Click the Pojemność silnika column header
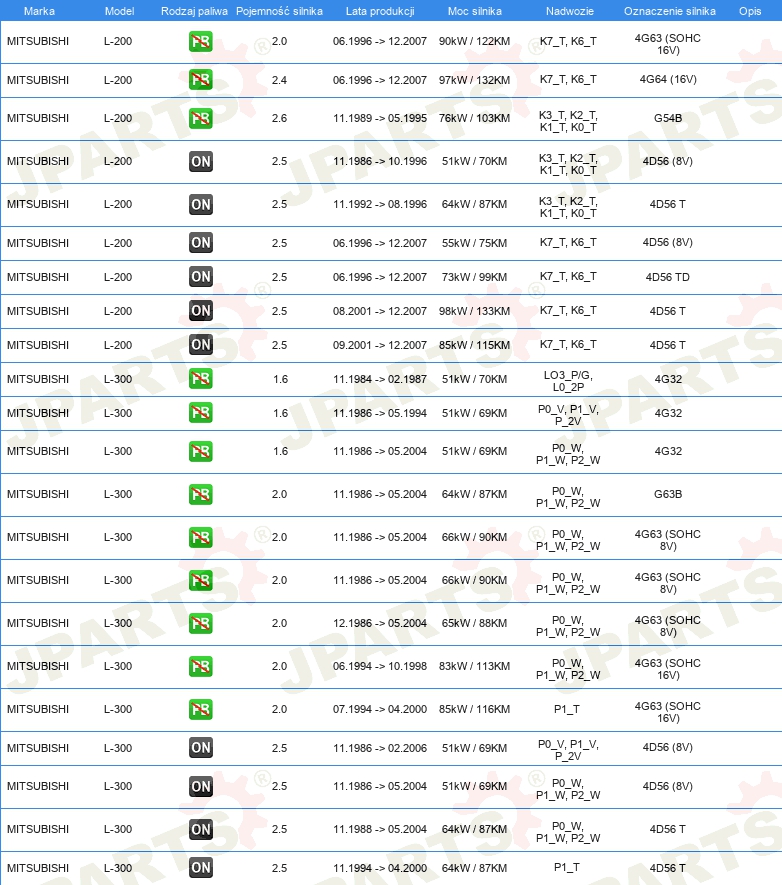Screen dimensions: 782x885 click(x=279, y=11)
